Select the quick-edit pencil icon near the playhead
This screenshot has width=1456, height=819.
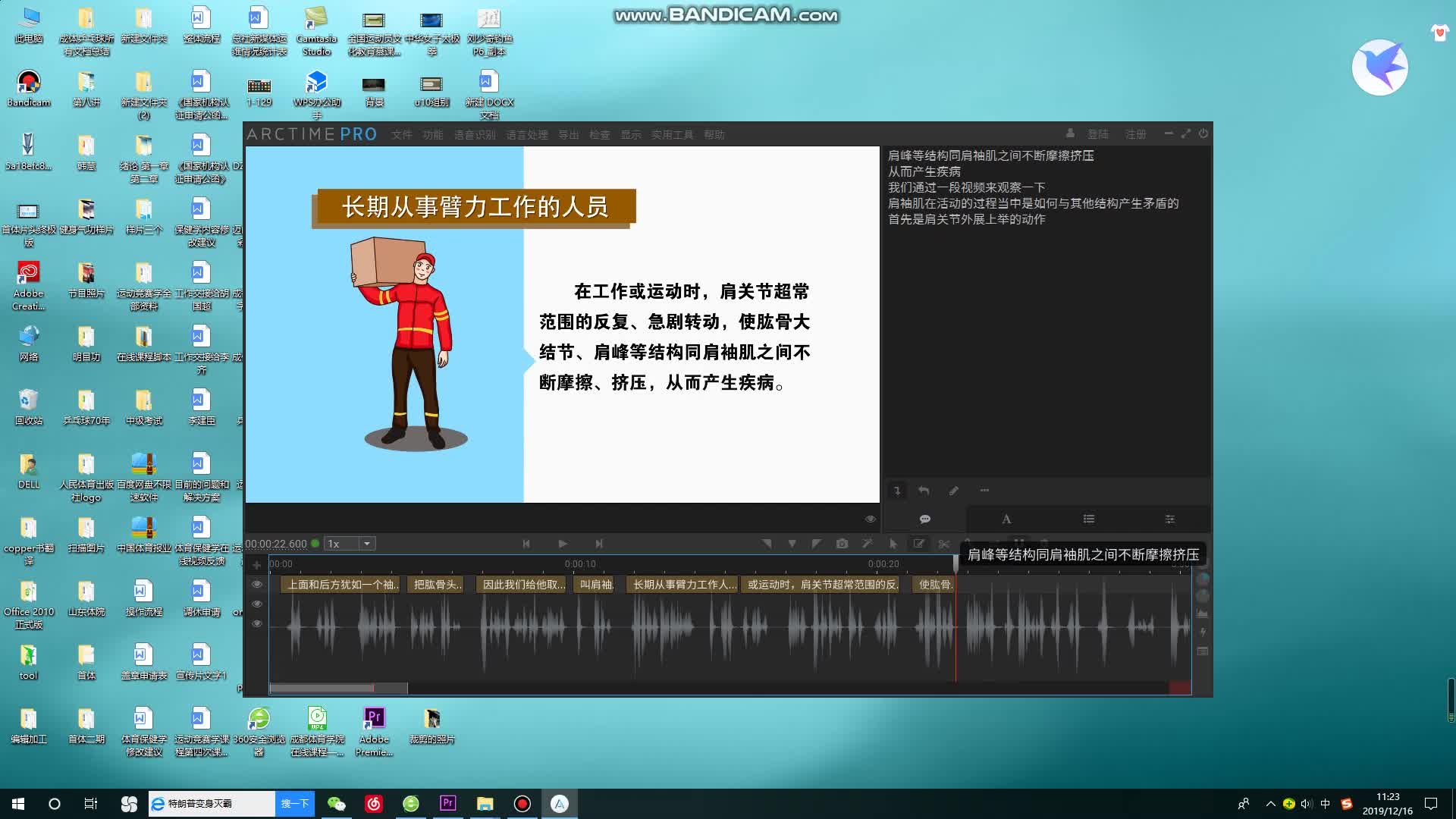tap(919, 544)
